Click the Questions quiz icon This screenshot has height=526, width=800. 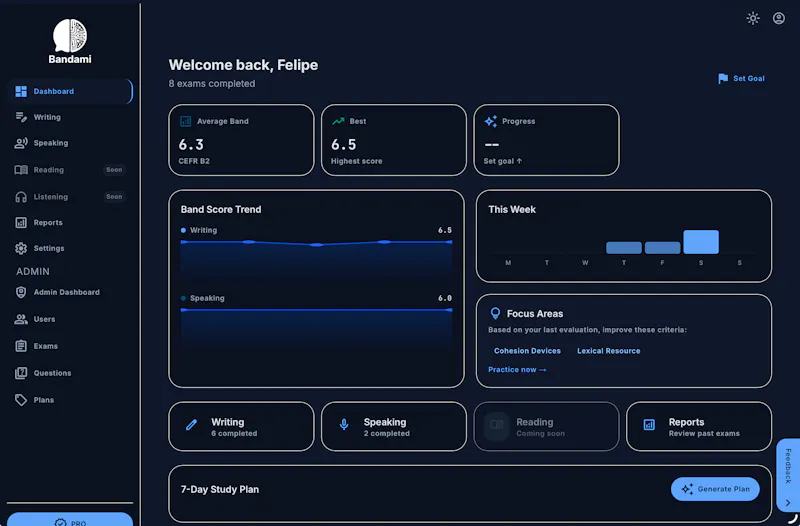[x=21, y=373]
